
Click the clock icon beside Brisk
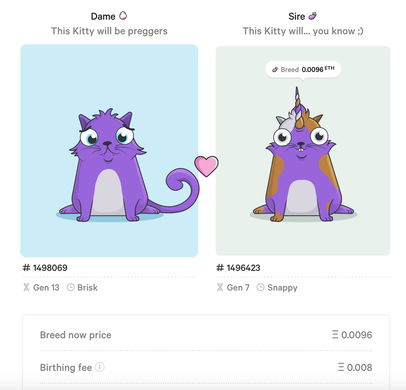tap(71, 287)
